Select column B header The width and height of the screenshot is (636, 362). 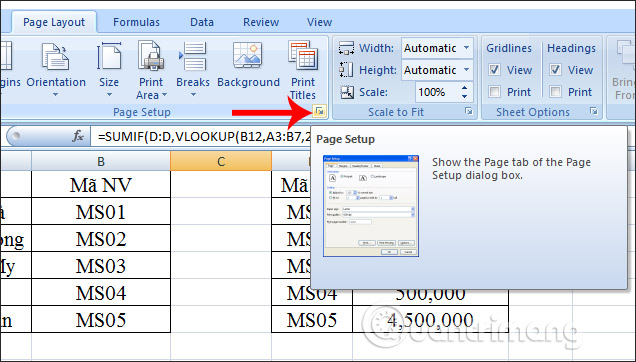(x=101, y=161)
